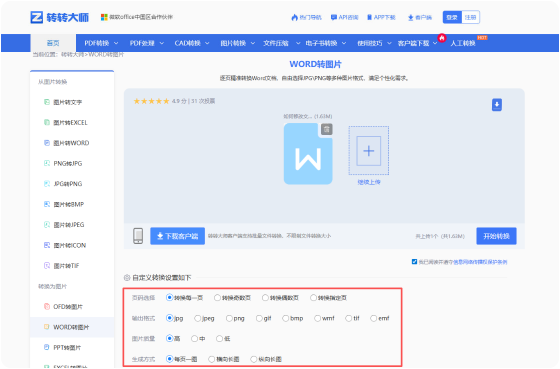
Task: Click the blue download icon at panel top-right
Action: pos(497,105)
